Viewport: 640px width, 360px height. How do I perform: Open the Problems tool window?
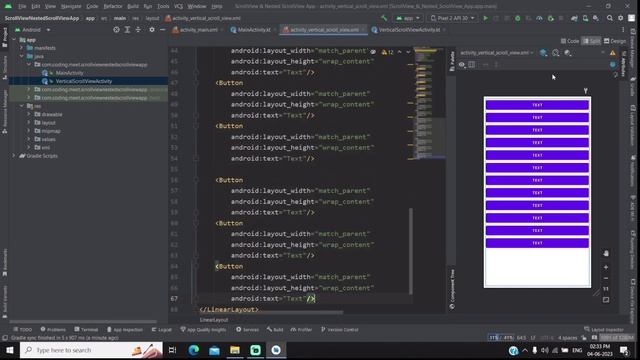(x=53, y=329)
